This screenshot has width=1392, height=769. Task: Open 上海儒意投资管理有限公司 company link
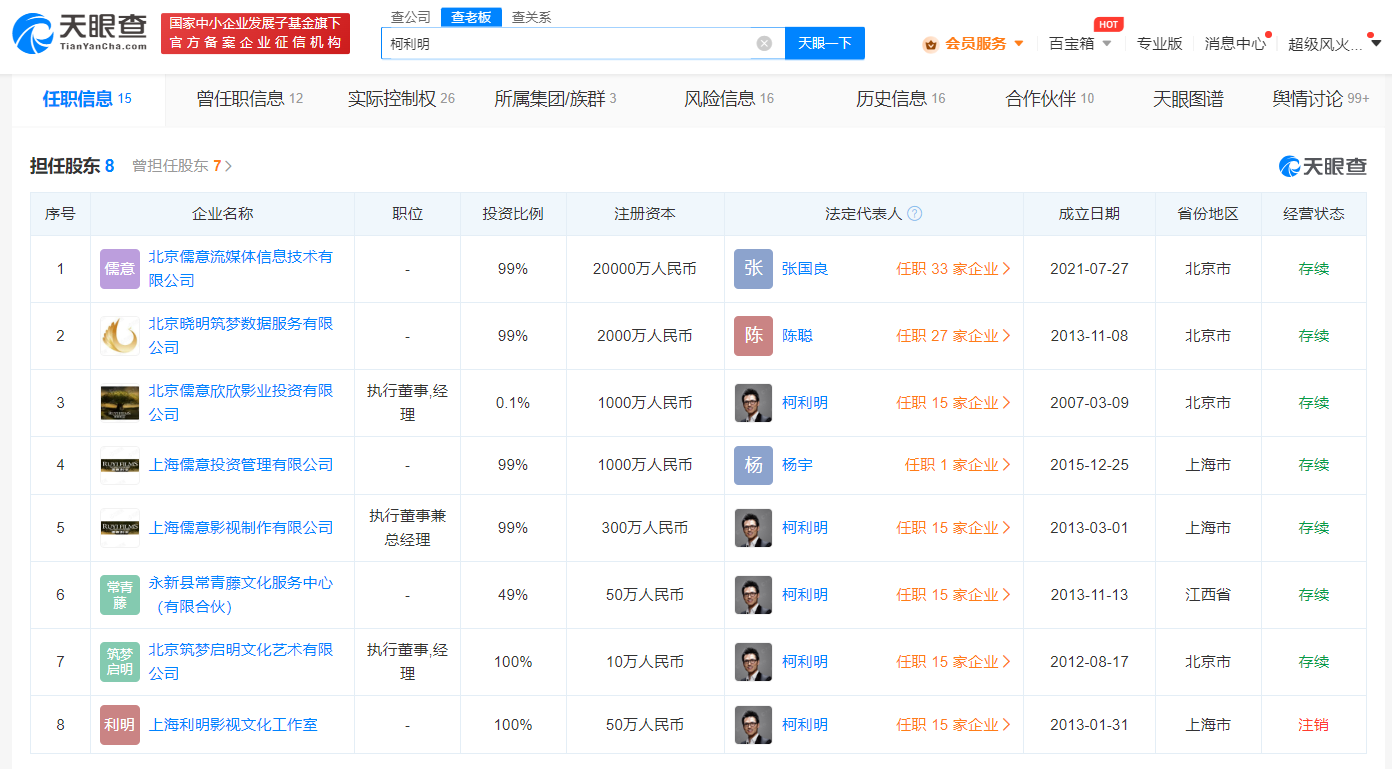[241, 465]
